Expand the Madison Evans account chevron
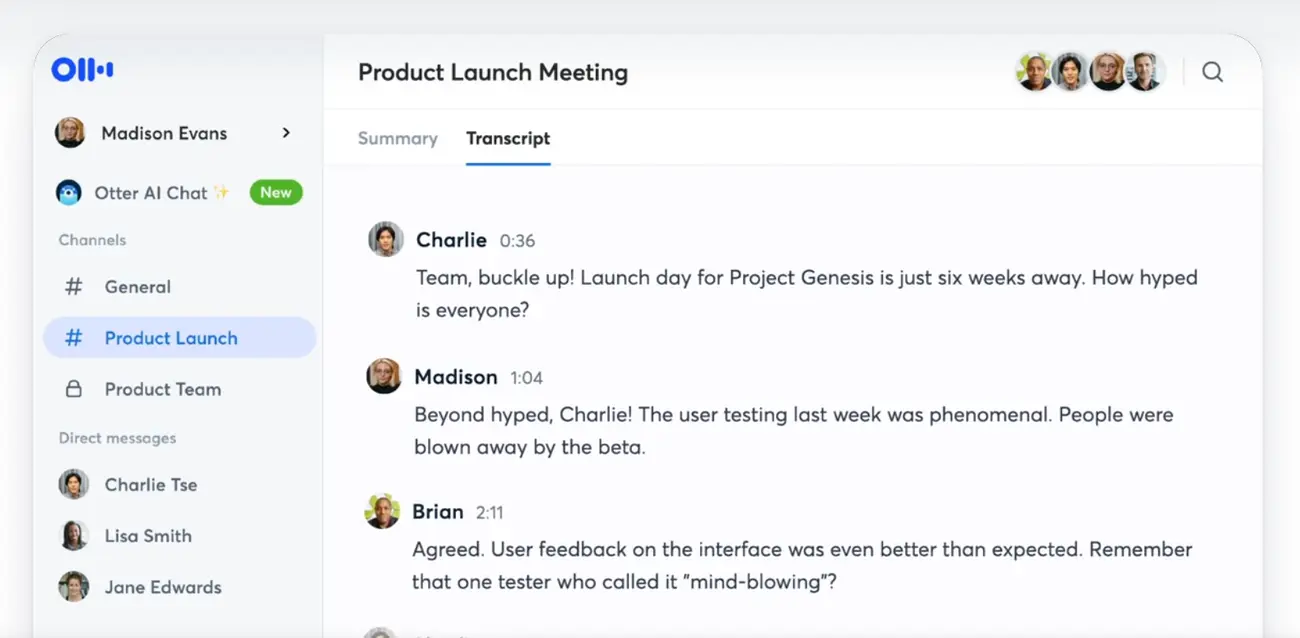The width and height of the screenshot is (1300, 638). (286, 133)
